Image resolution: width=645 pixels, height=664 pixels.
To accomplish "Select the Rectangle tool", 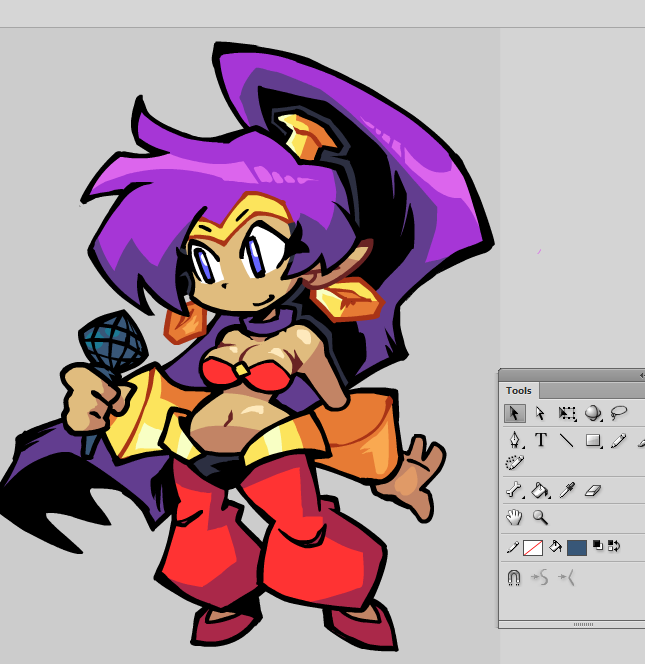I will coord(593,440).
